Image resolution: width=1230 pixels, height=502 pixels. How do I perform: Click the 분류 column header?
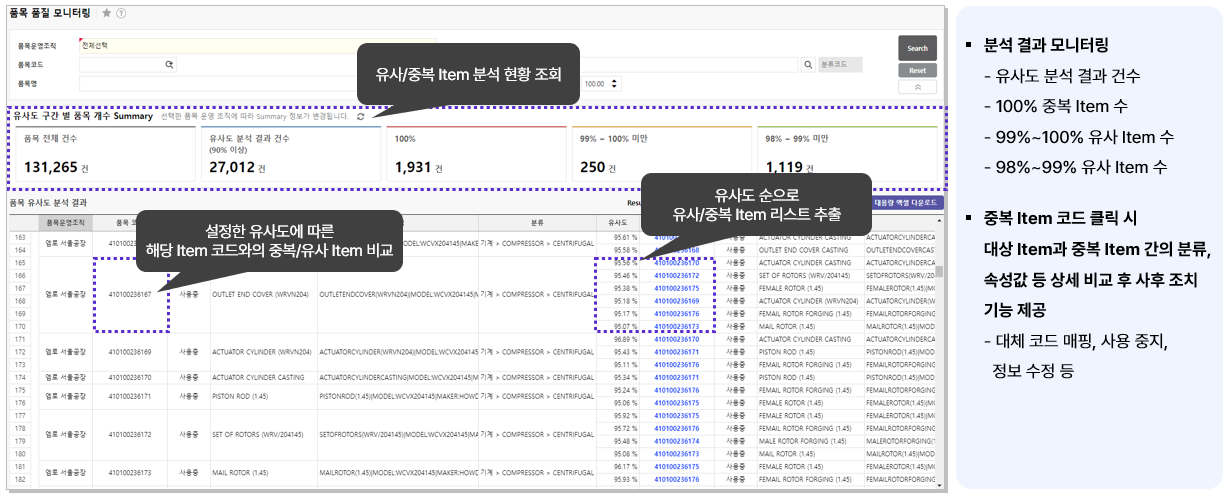coord(537,222)
